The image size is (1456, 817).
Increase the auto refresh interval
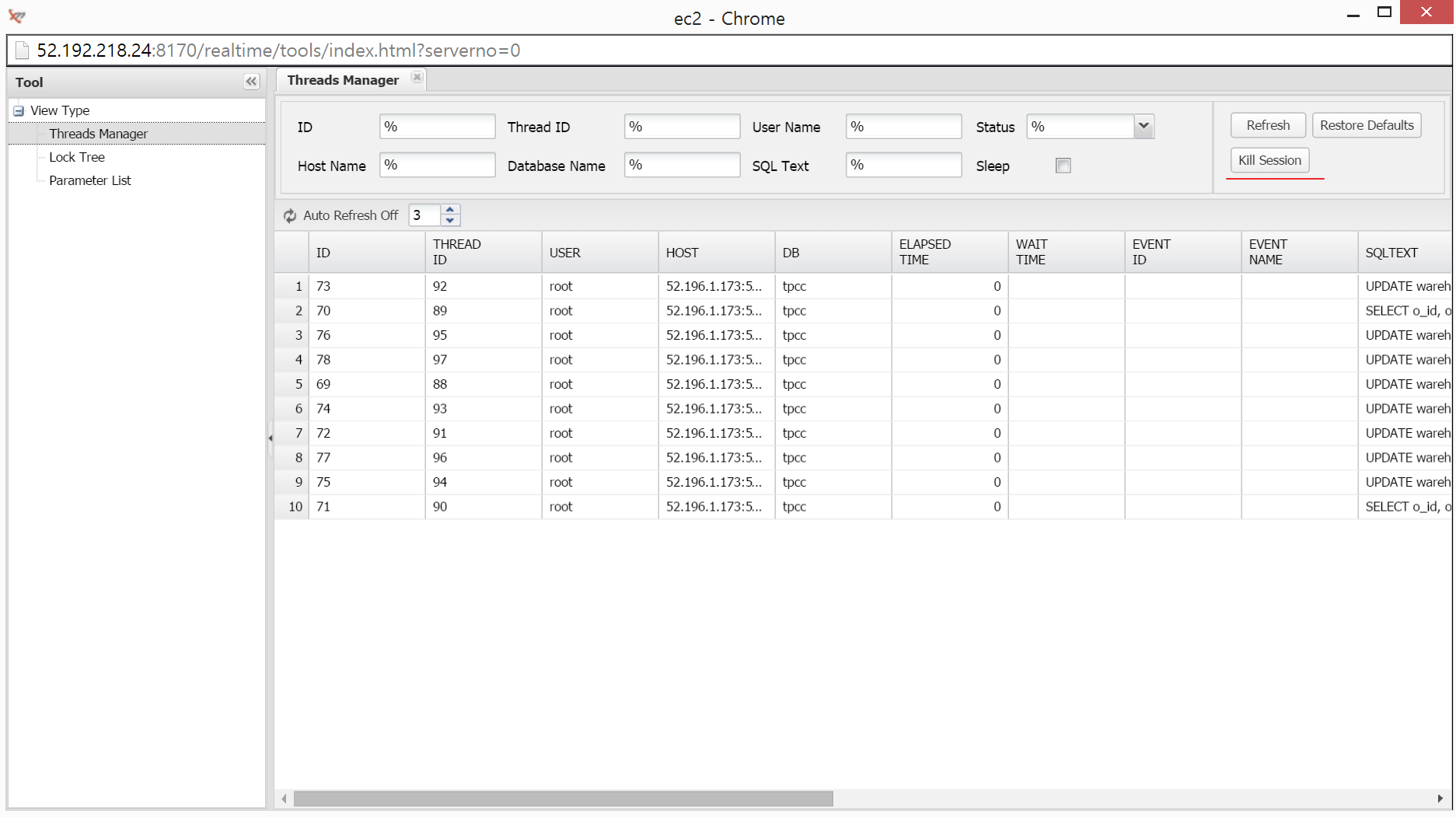[x=450, y=210]
